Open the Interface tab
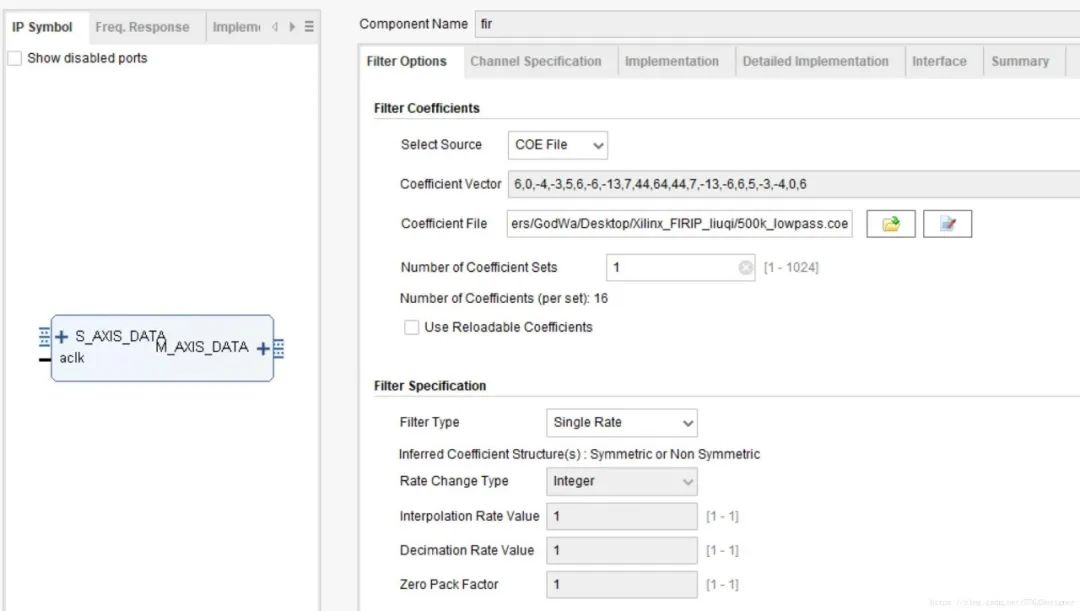This screenshot has height=611, width=1080. coord(939,61)
